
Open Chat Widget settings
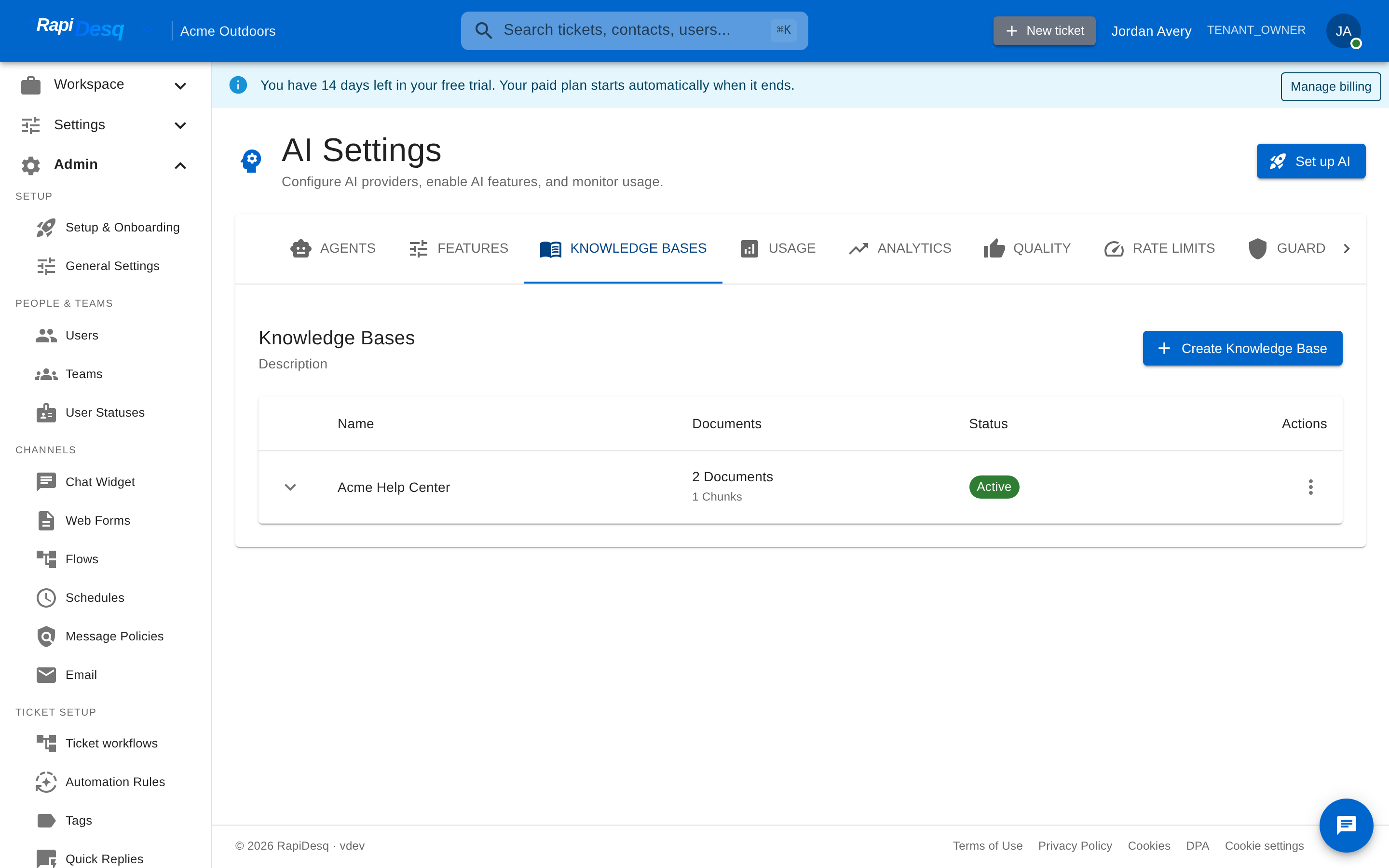[x=106, y=482]
